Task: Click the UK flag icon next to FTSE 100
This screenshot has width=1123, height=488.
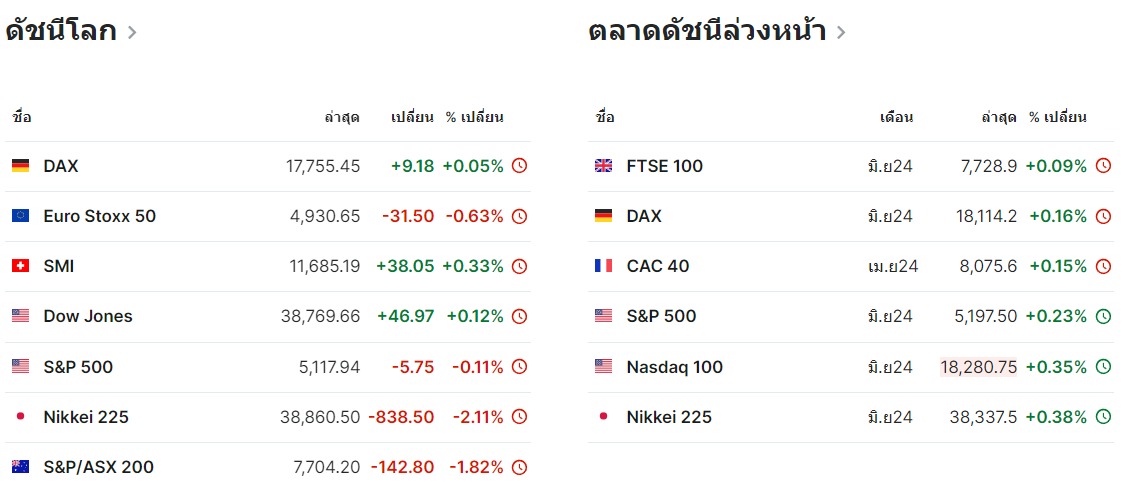Action: [603, 166]
